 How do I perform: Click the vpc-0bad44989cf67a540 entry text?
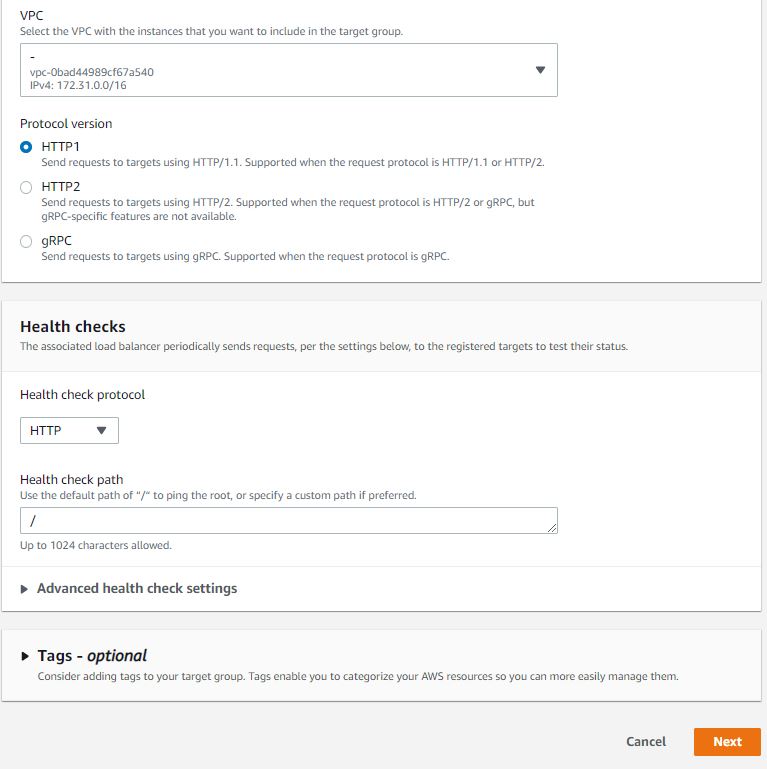click(x=92, y=72)
